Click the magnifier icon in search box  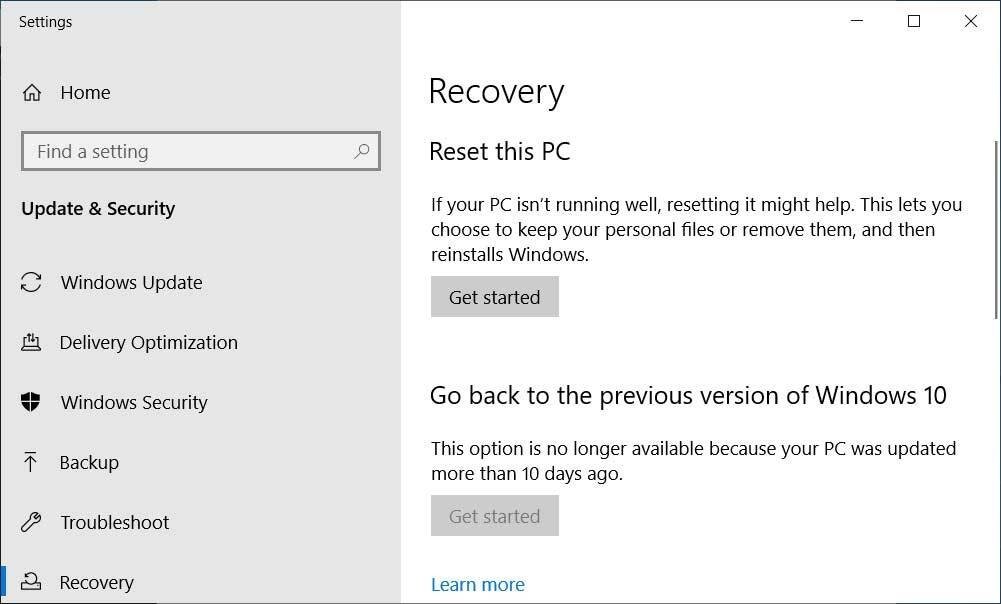pos(361,152)
